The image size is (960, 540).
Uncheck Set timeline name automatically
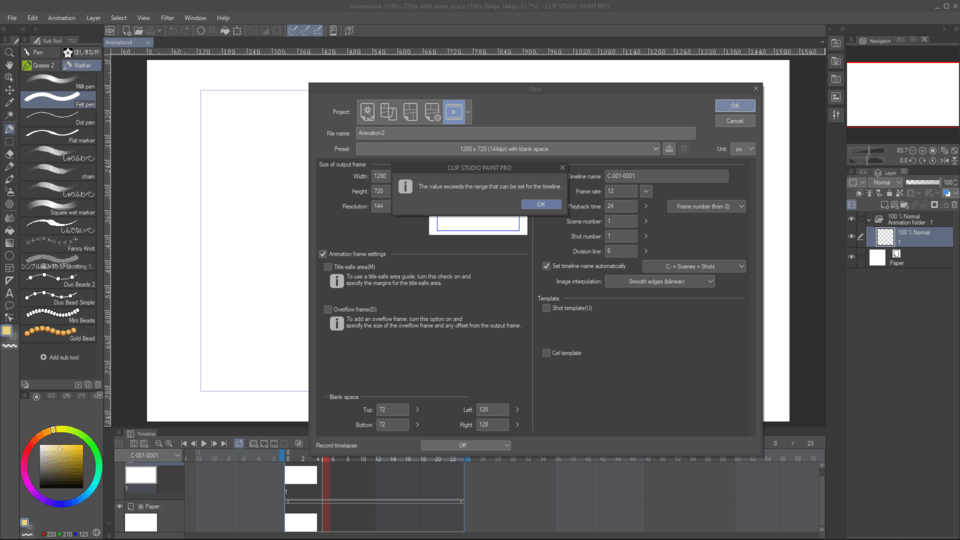[x=546, y=266]
